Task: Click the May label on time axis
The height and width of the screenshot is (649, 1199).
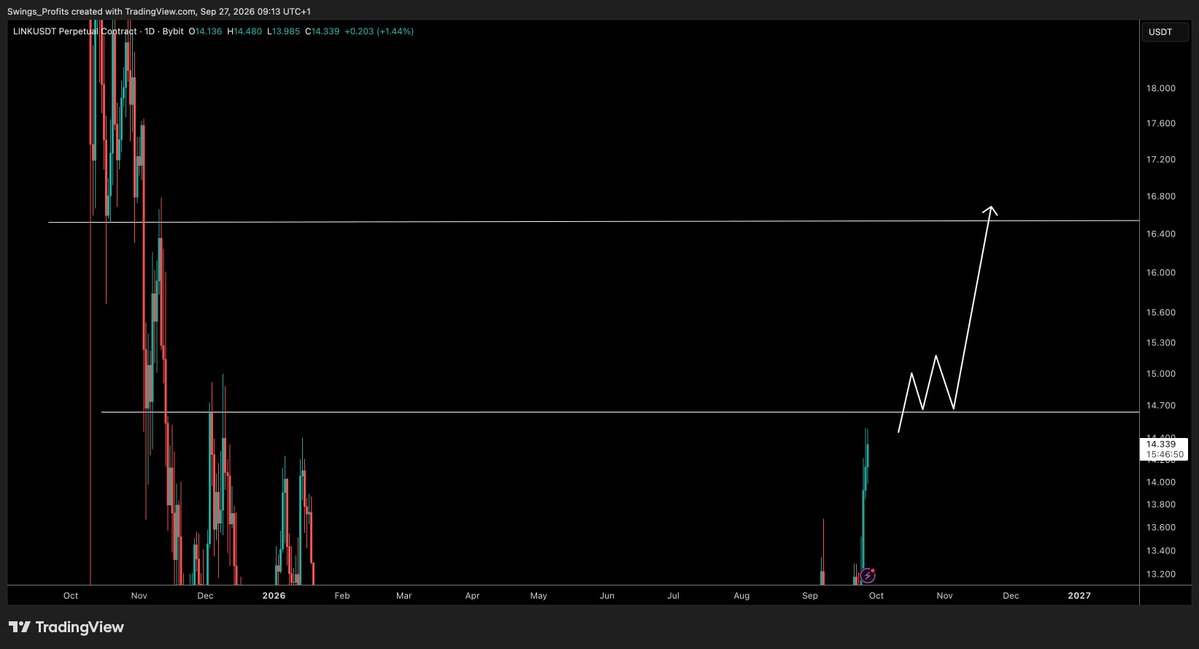Action: coord(538,595)
